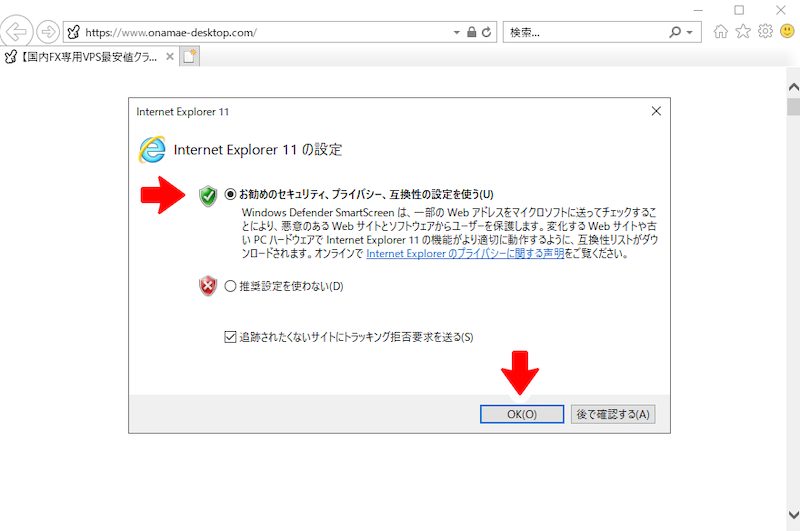Click the browser Forward arrow button
This screenshot has width=800, height=531.
point(48,32)
